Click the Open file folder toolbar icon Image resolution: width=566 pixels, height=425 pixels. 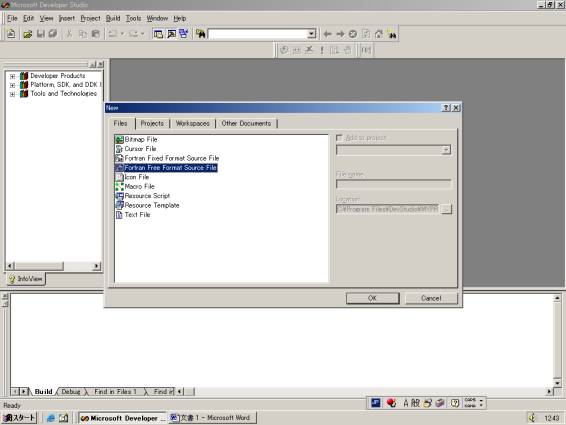(27, 34)
